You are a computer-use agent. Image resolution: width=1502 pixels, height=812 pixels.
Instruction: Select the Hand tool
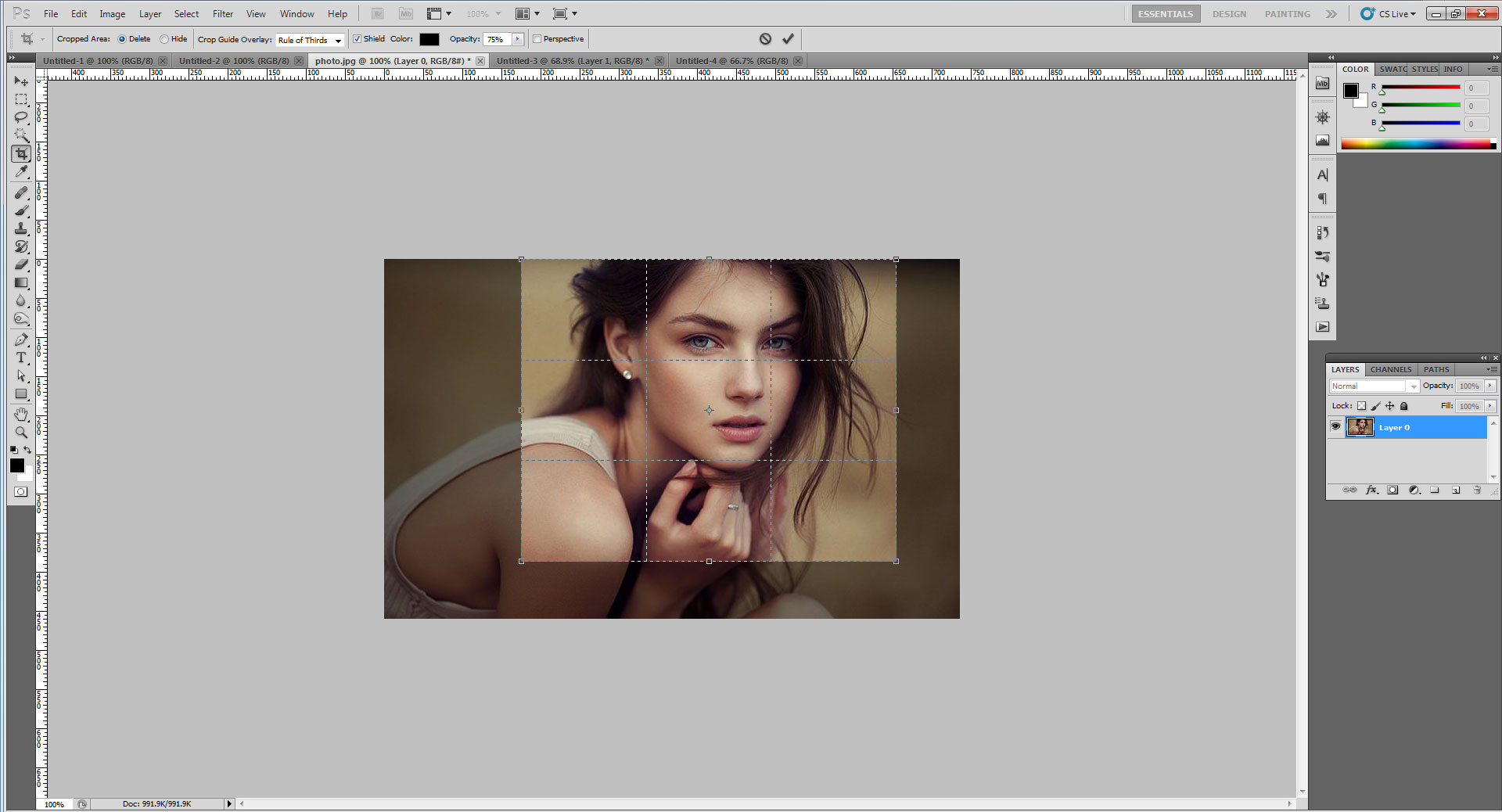click(x=21, y=414)
